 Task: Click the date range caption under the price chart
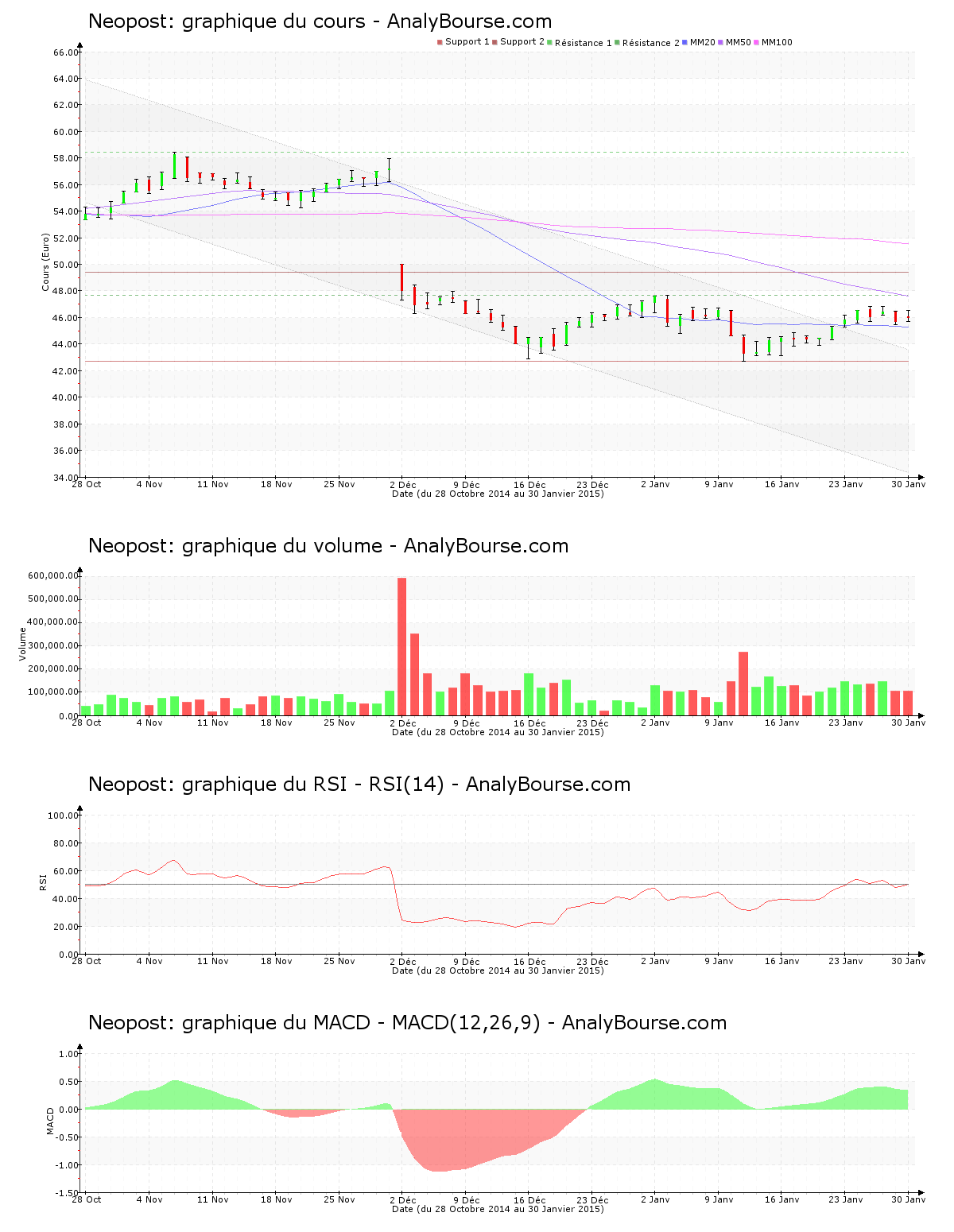[x=498, y=494]
